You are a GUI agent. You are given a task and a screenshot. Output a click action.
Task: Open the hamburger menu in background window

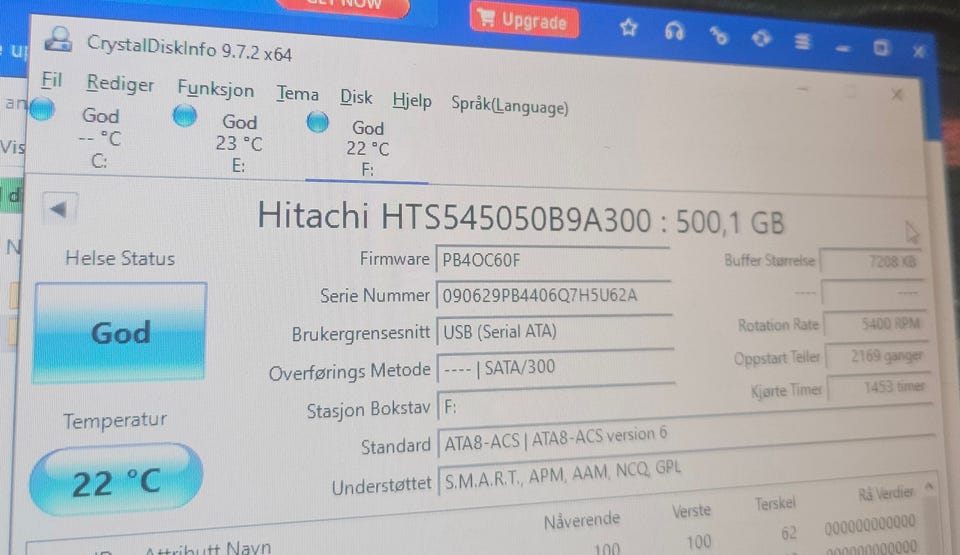click(803, 42)
